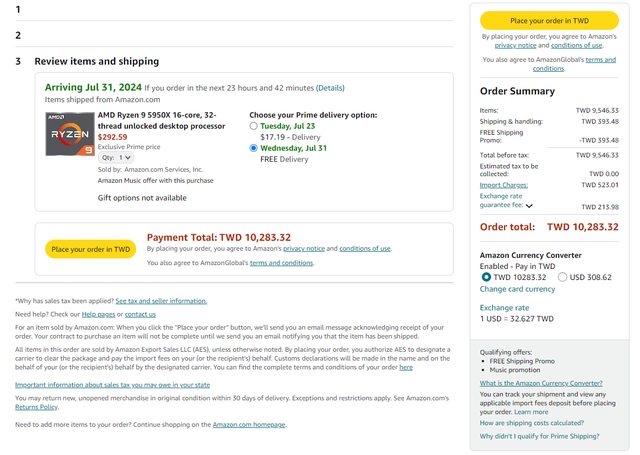Choose TWD 10283.32 currency option
640x455 pixels.
point(487,276)
